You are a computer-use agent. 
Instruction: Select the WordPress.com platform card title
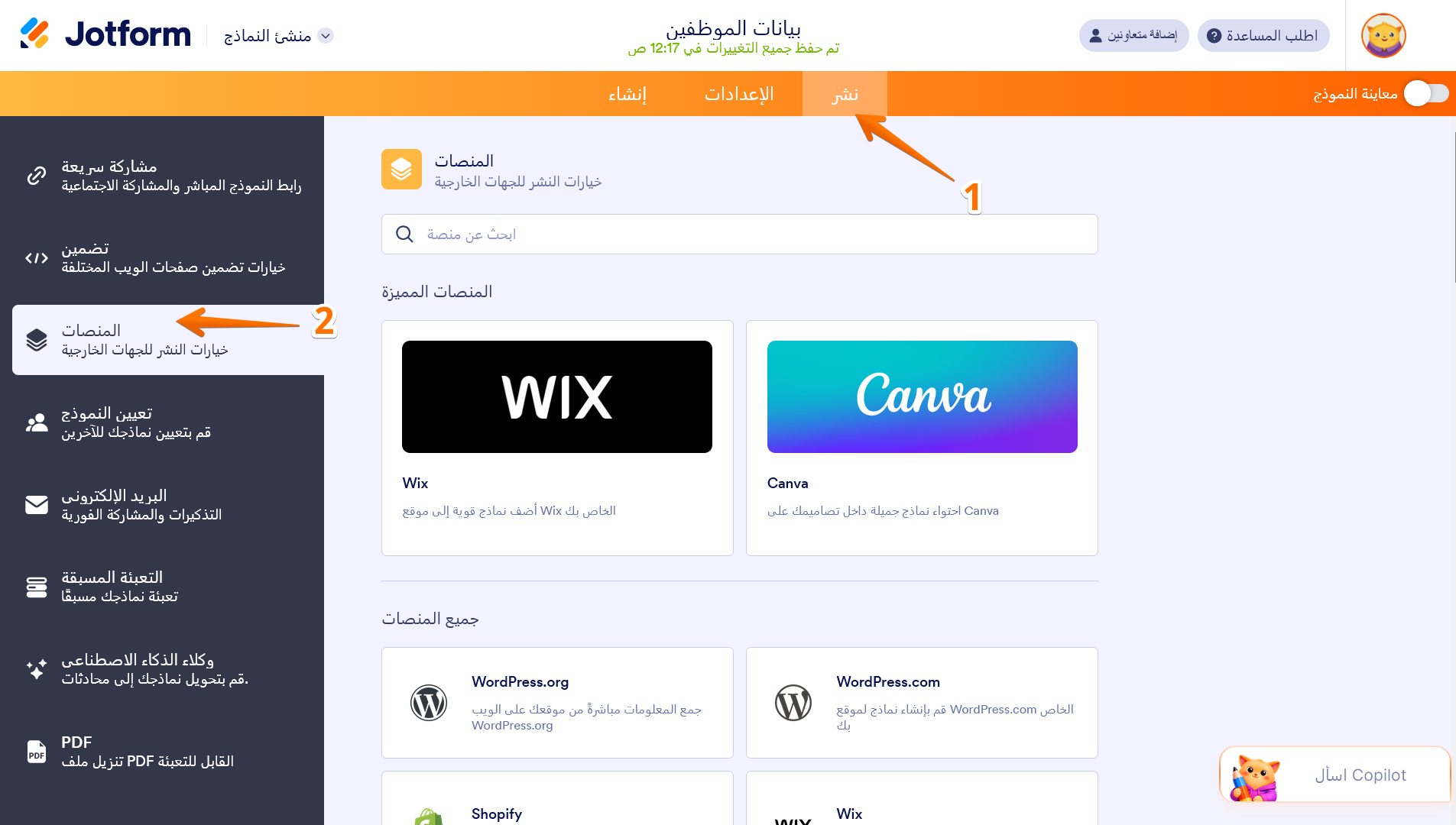[888, 681]
